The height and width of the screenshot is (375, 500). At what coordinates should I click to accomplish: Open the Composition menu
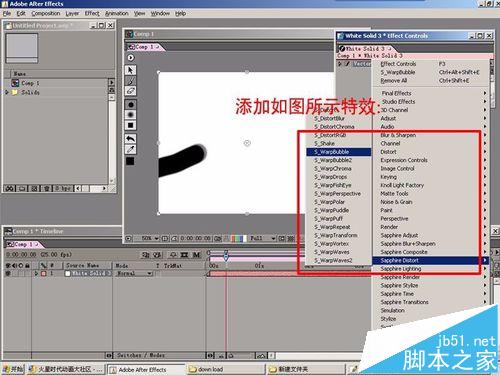tap(46, 13)
